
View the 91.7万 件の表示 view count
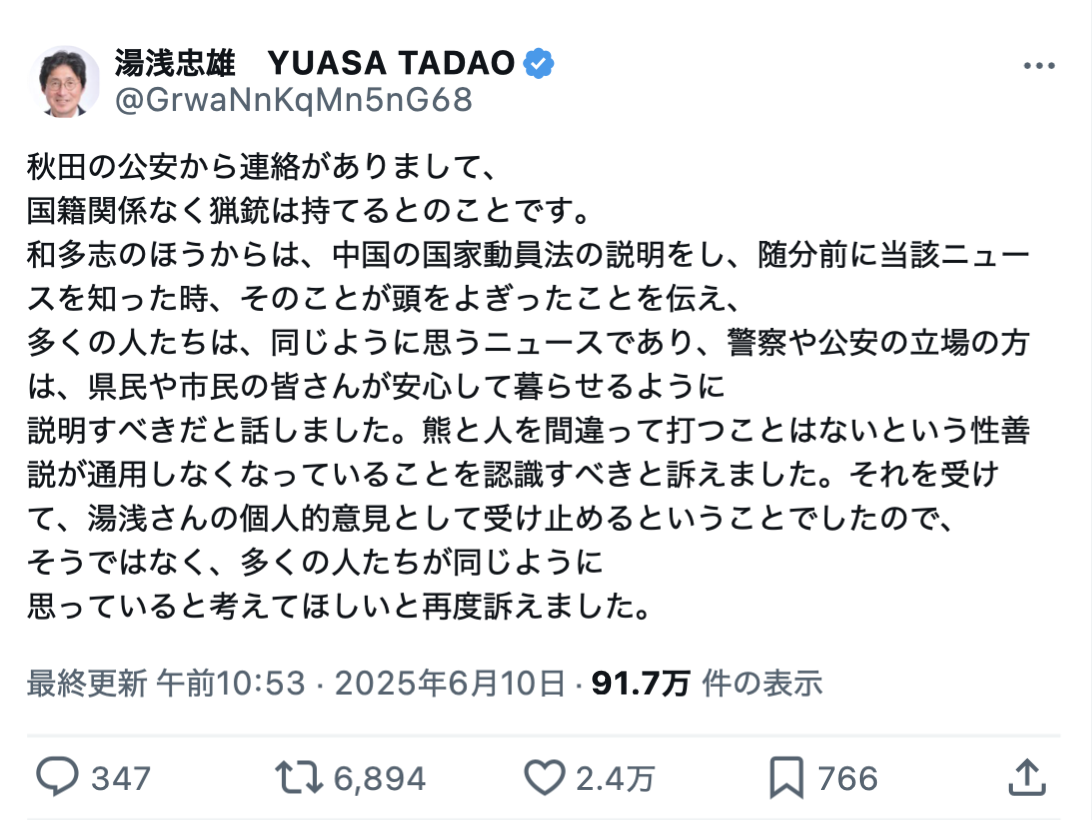coord(707,683)
